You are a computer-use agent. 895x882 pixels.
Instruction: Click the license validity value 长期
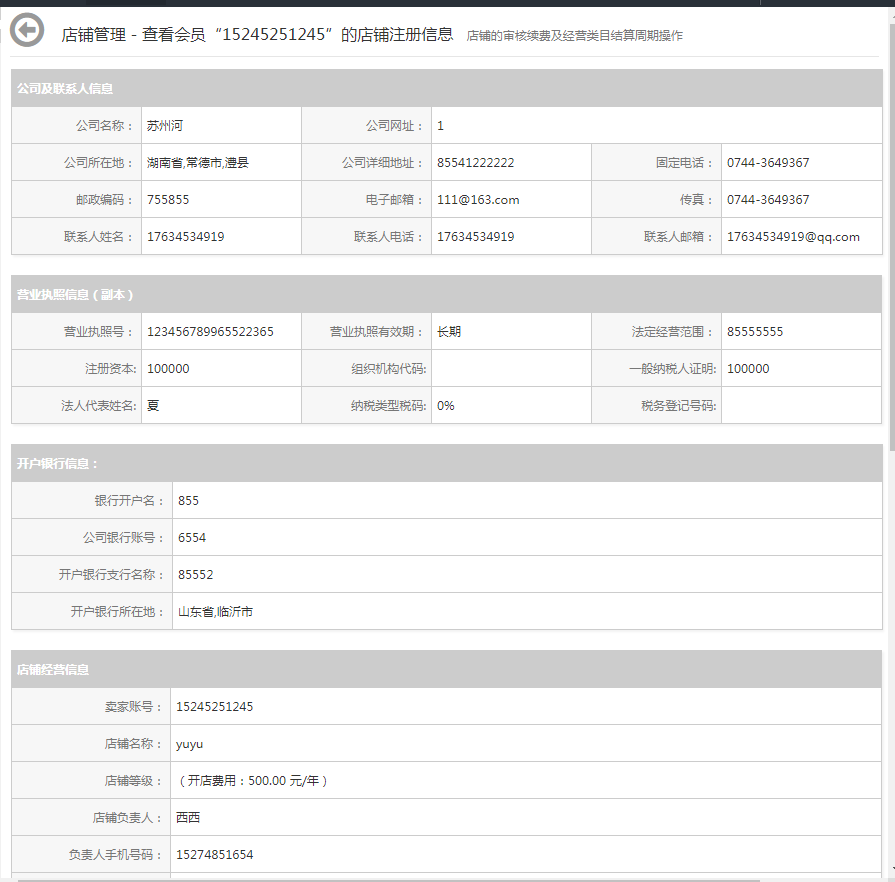[449, 332]
